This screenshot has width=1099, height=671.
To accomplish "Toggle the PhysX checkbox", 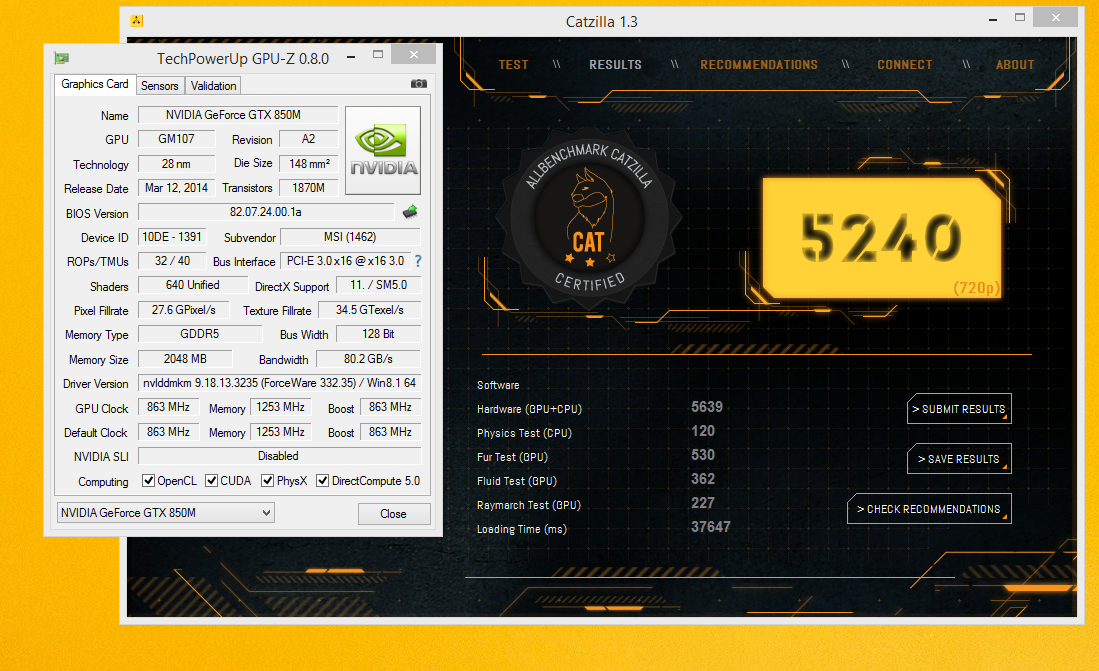I will tap(267, 480).
